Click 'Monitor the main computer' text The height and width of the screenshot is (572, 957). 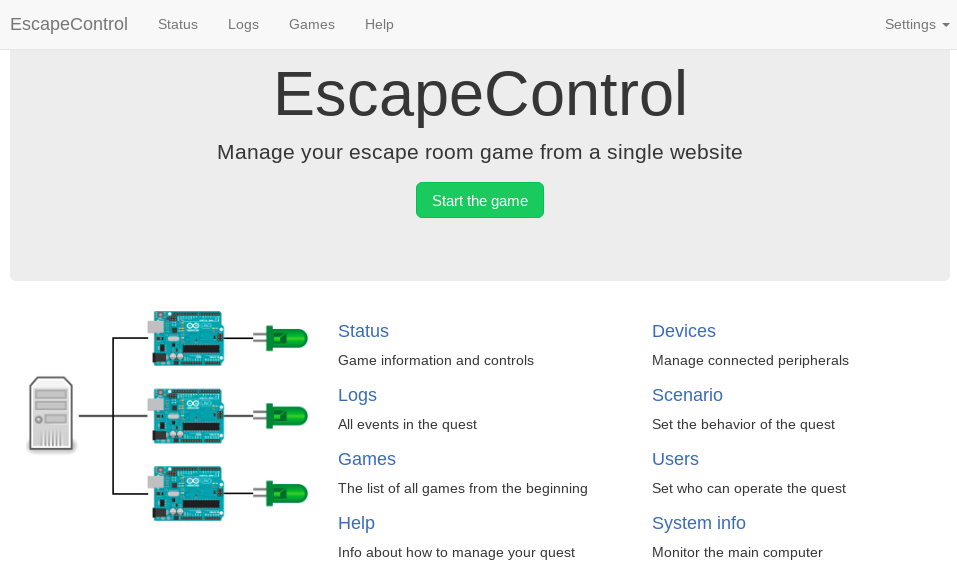click(x=737, y=552)
